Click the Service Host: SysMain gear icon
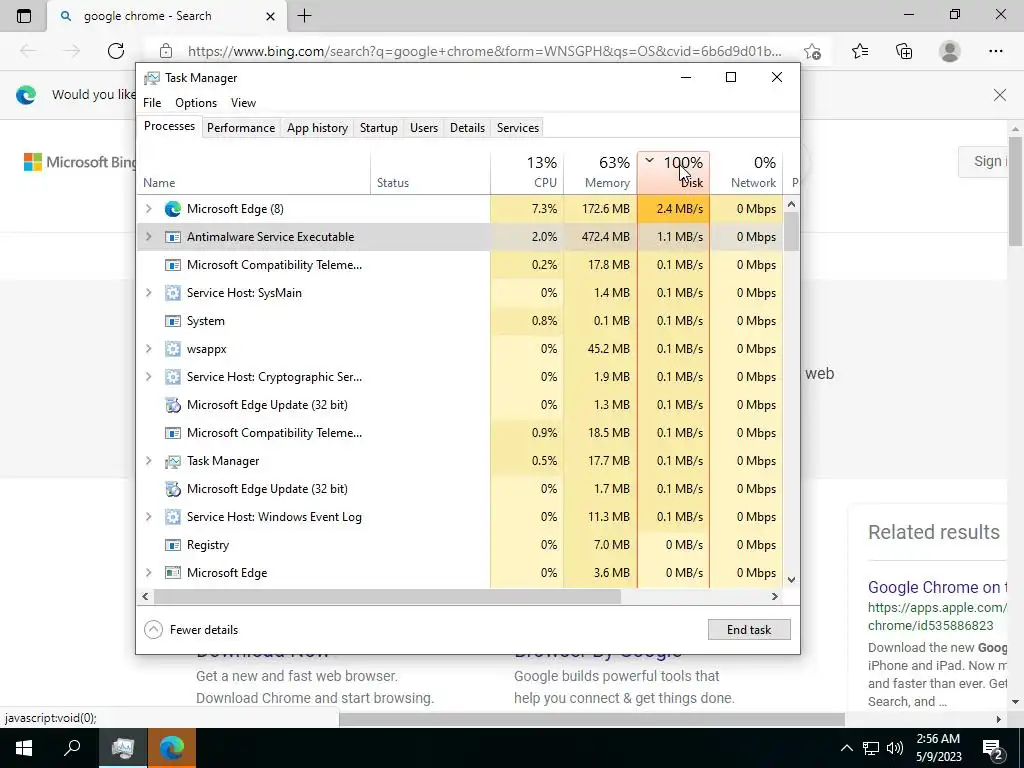The height and width of the screenshot is (768, 1024). 172,293
